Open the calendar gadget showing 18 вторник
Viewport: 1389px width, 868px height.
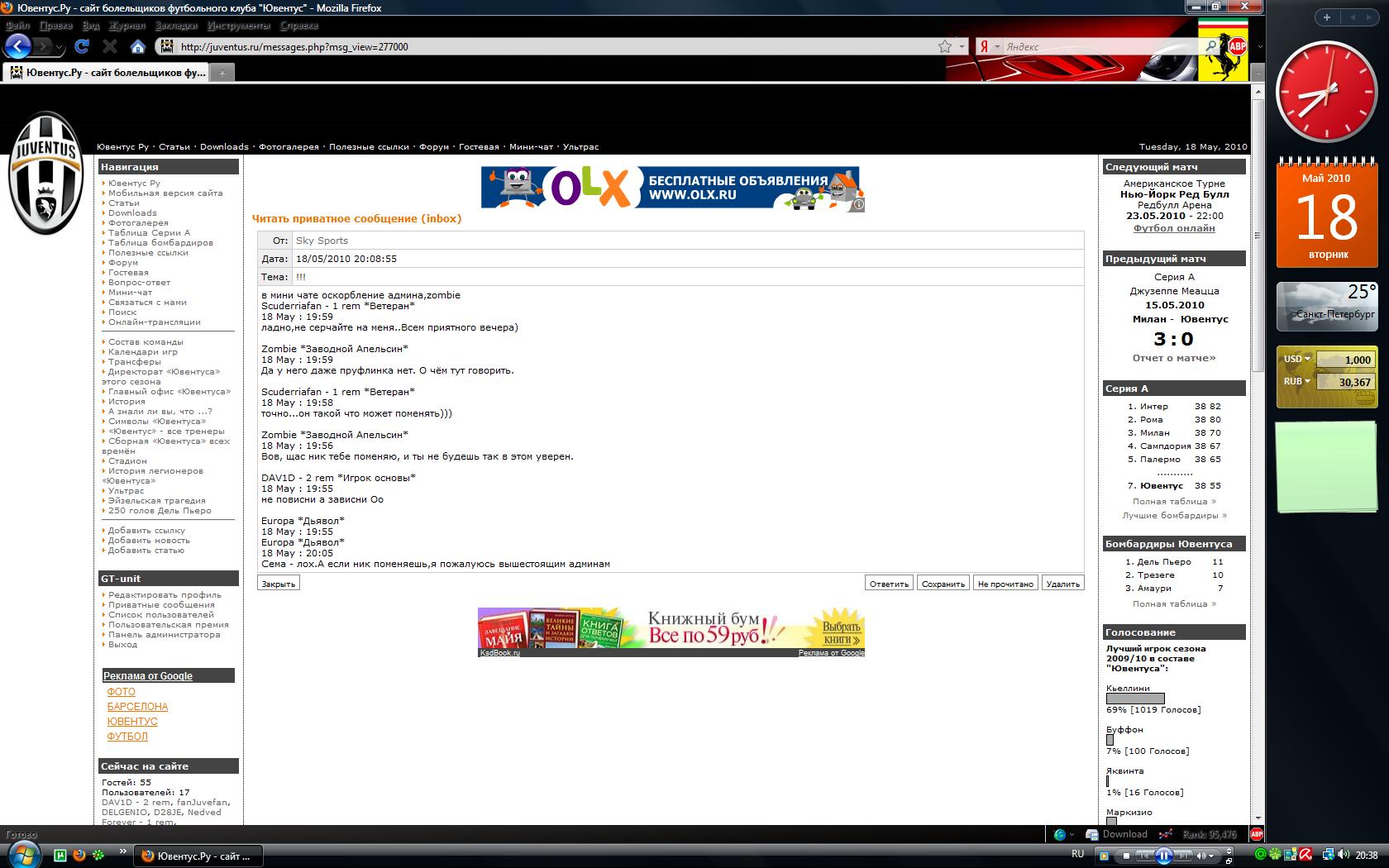click(x=1327, y=215)
